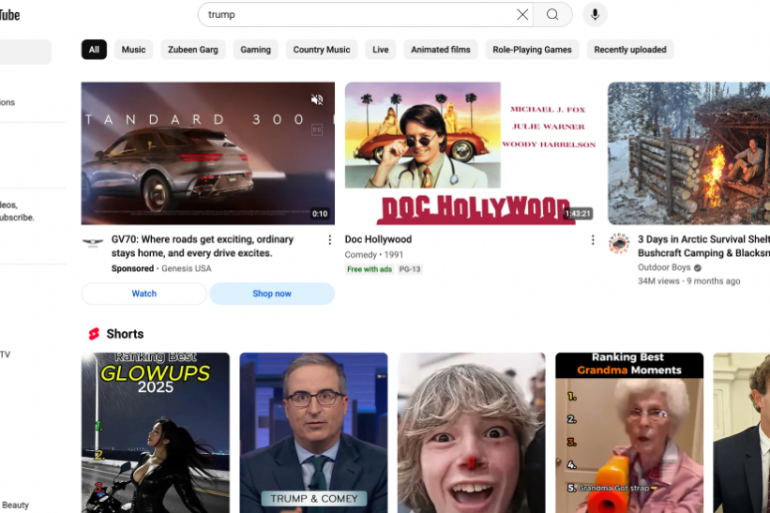Image resolution: width=770 pixels, height=513 pixels.
Task: Open the more options menu for the GV70 ad
Action: [330, 240]
